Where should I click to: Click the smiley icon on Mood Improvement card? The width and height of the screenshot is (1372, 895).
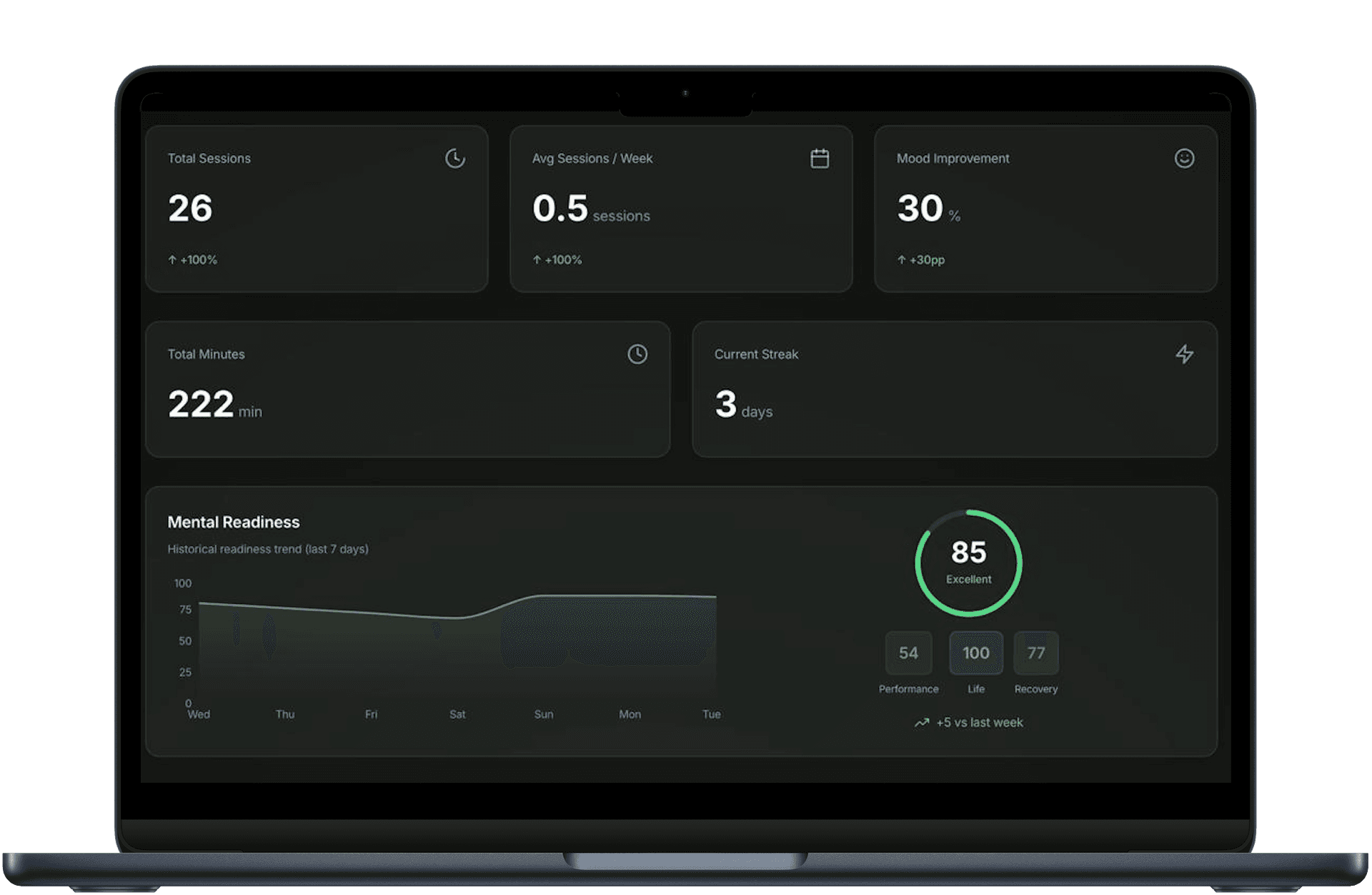click(1184, 158)
